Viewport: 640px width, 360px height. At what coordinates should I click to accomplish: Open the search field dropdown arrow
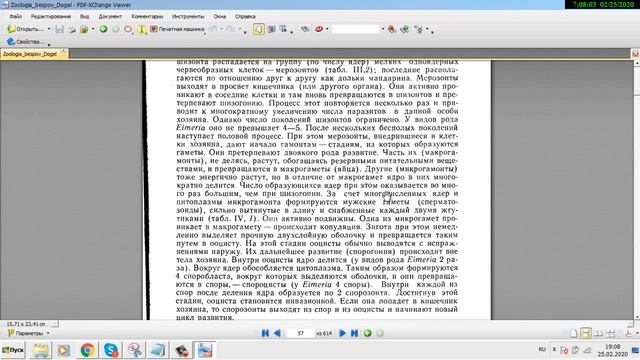pyautogui.click(x=382, y=29)
